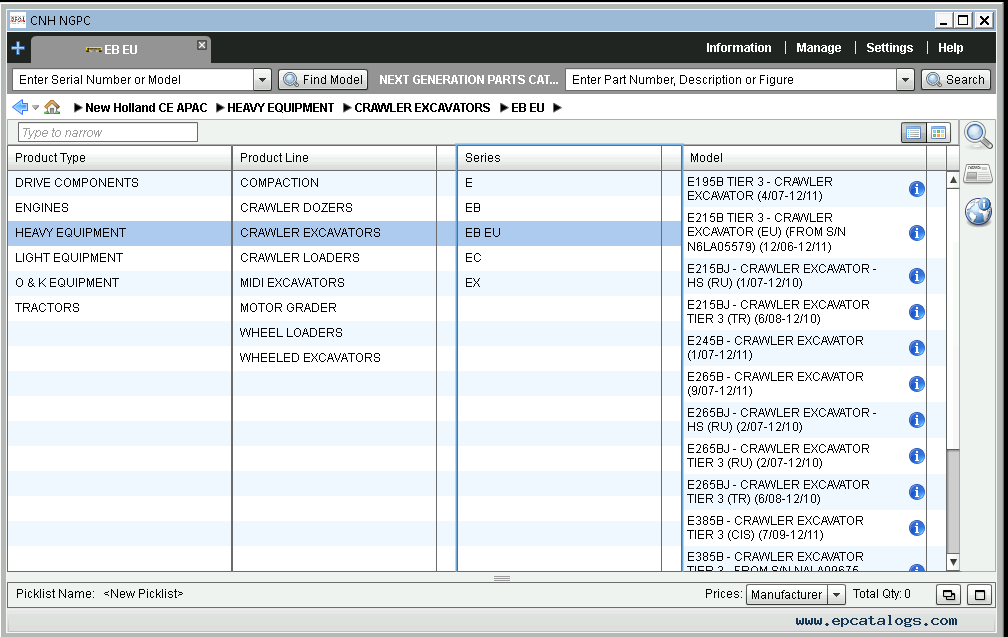Show info for E265BJ Tier 3 (RU)

tap(917, 456)
